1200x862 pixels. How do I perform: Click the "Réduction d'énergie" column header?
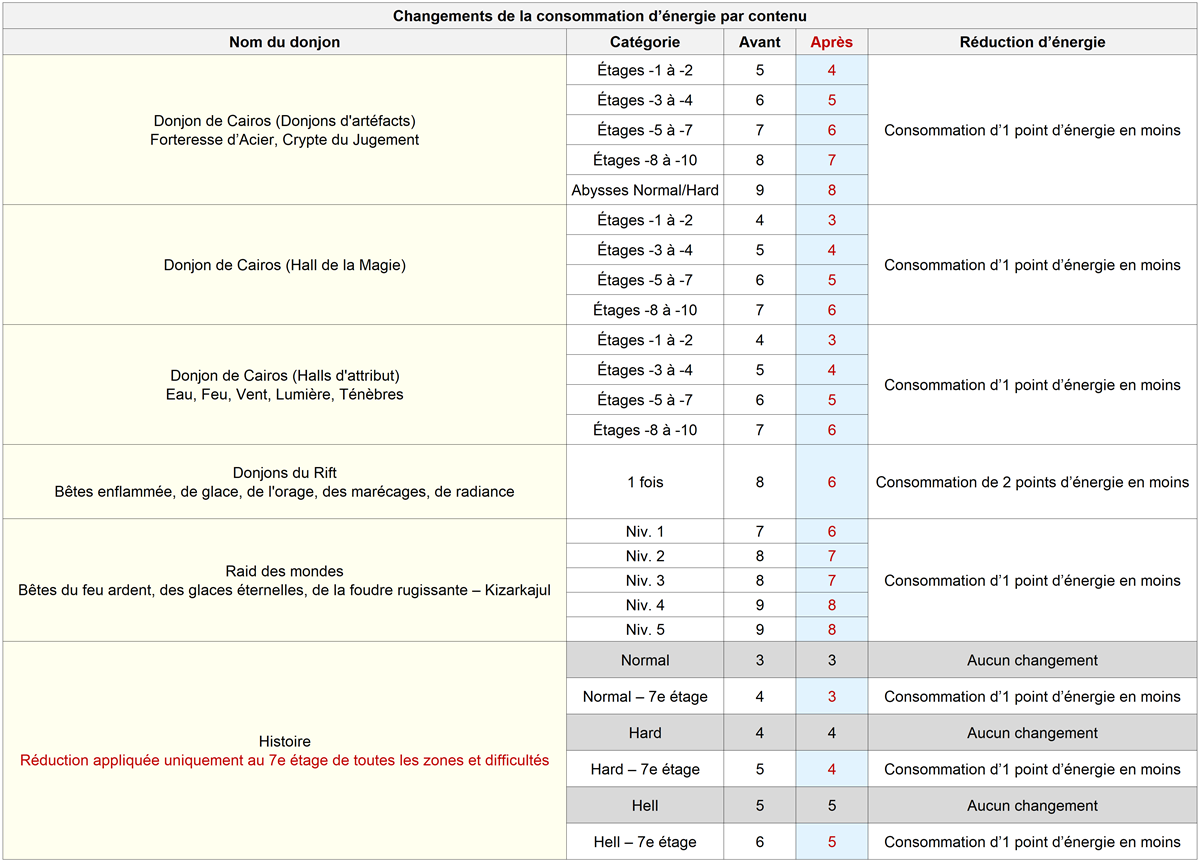[1032, 42]
